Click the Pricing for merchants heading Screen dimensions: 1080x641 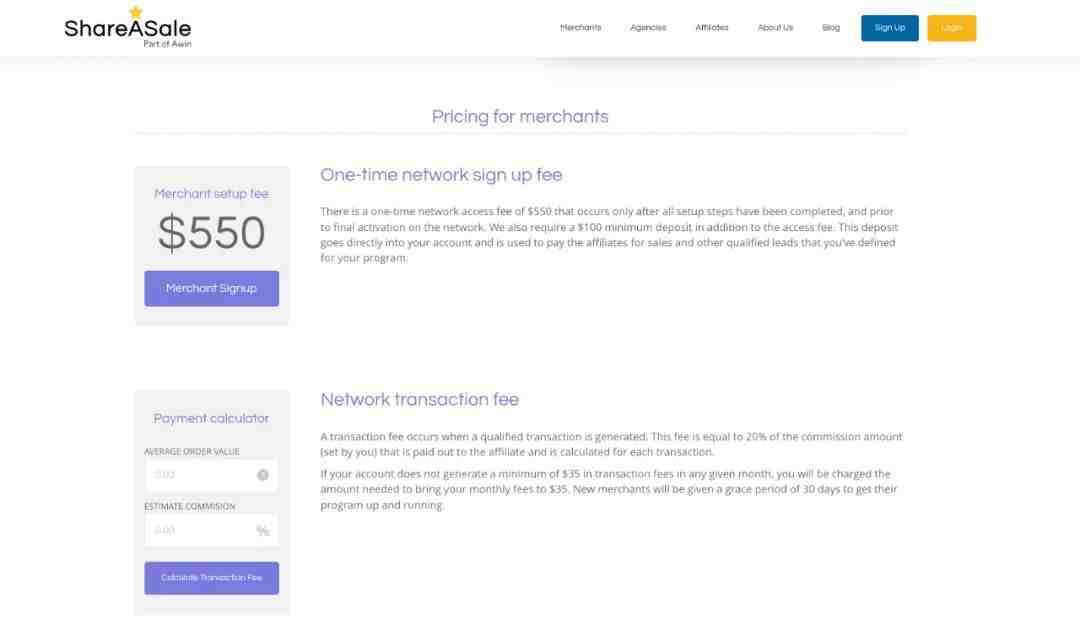pyautogui.click(x=520, y=117)
